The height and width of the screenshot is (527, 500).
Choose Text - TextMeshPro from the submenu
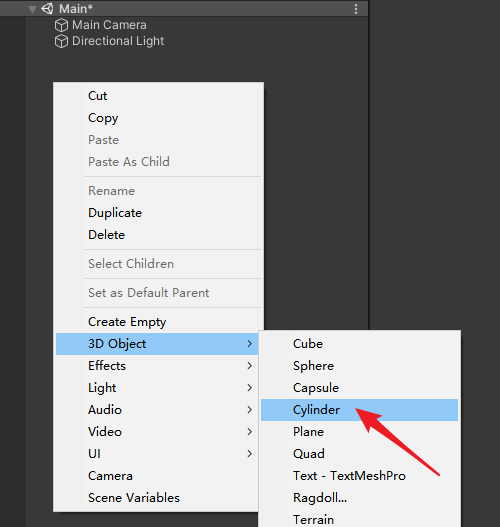[360, 476]
